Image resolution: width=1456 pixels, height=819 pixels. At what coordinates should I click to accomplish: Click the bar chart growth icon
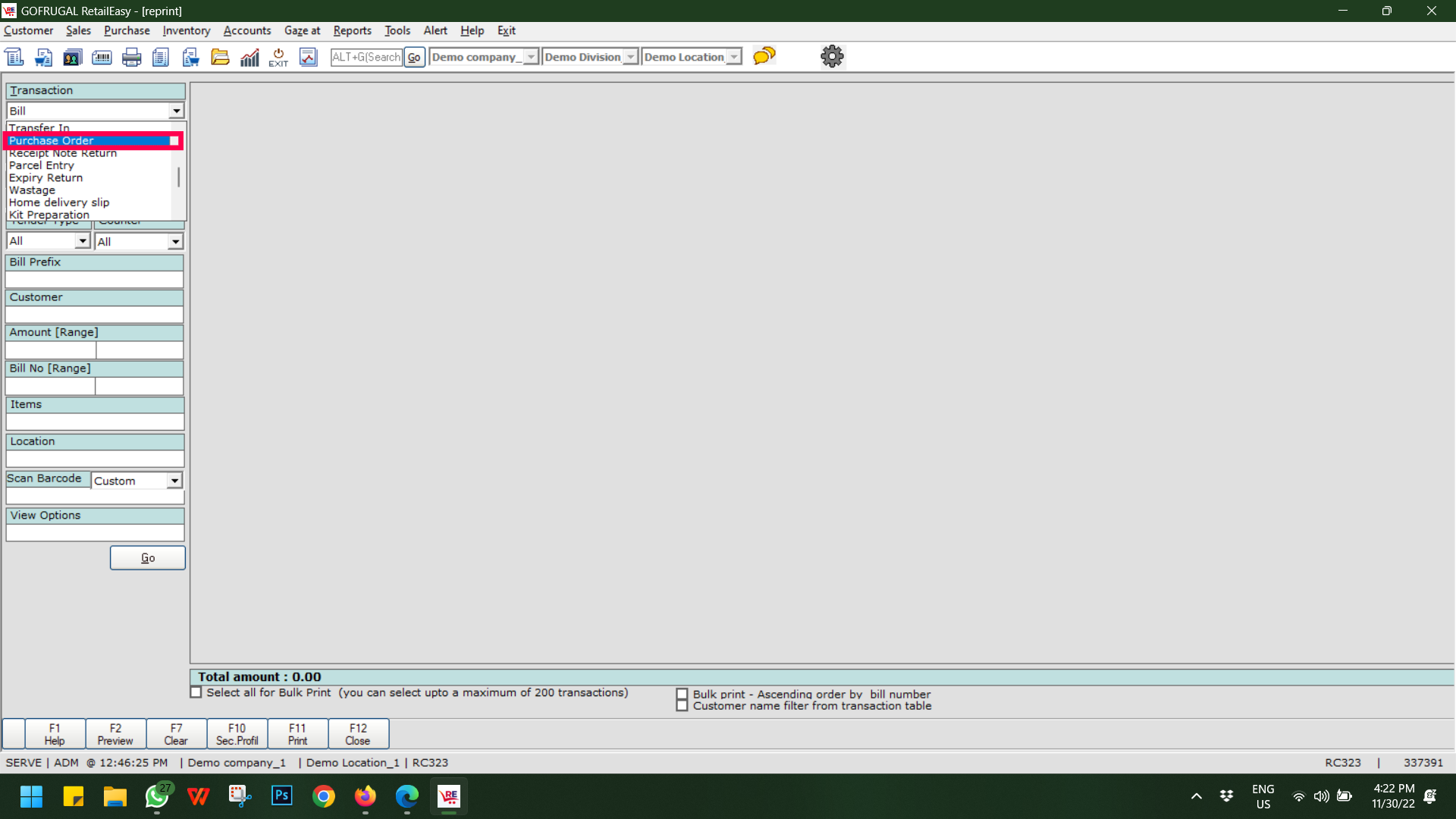coord(249,57)
